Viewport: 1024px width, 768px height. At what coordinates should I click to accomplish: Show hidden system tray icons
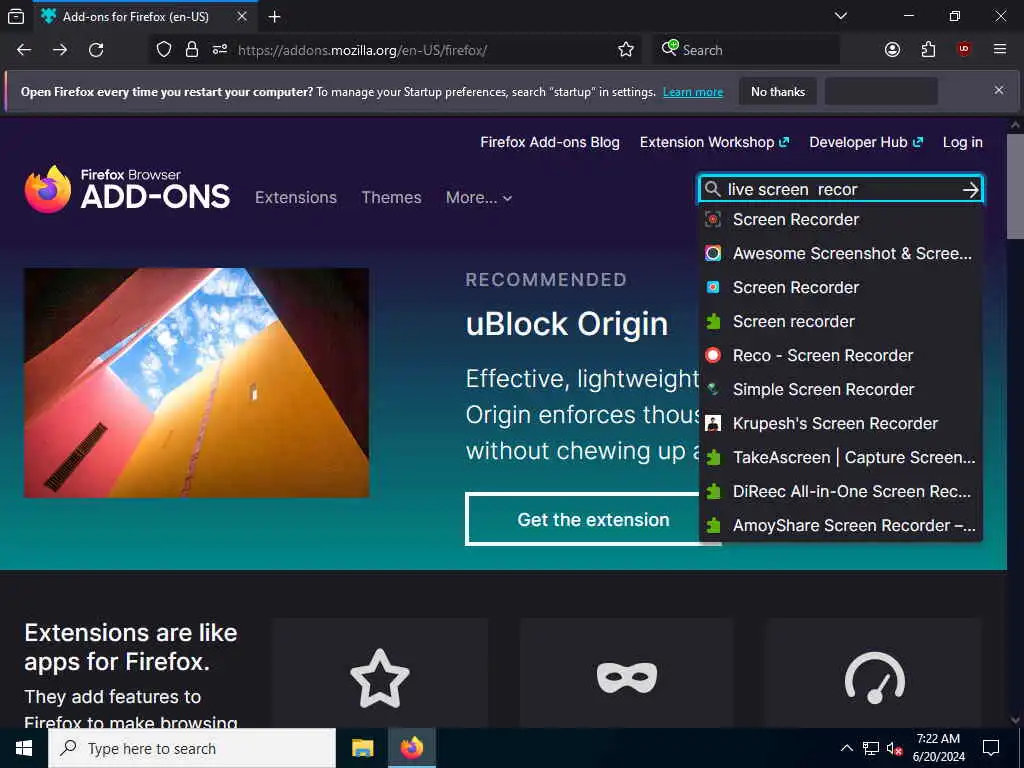click(x=846, y=748)
